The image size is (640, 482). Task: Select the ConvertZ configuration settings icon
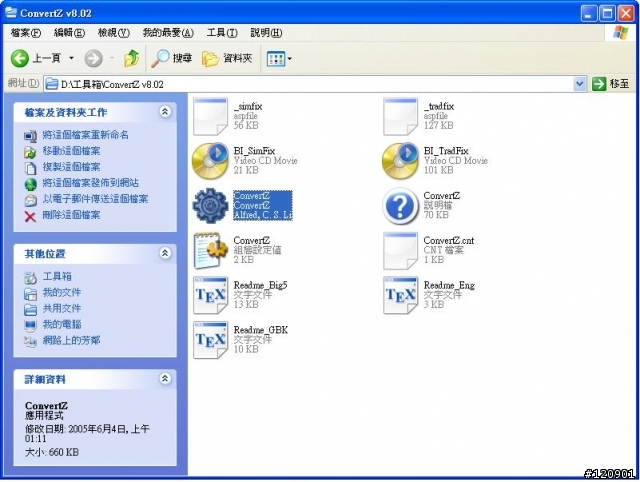(x=210, y=251)
